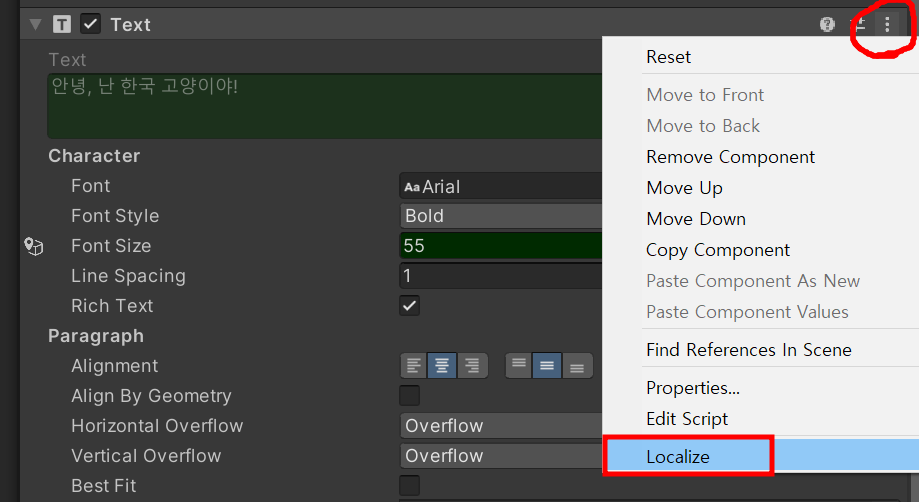Set horizontal alignment to center

[442, 366]
